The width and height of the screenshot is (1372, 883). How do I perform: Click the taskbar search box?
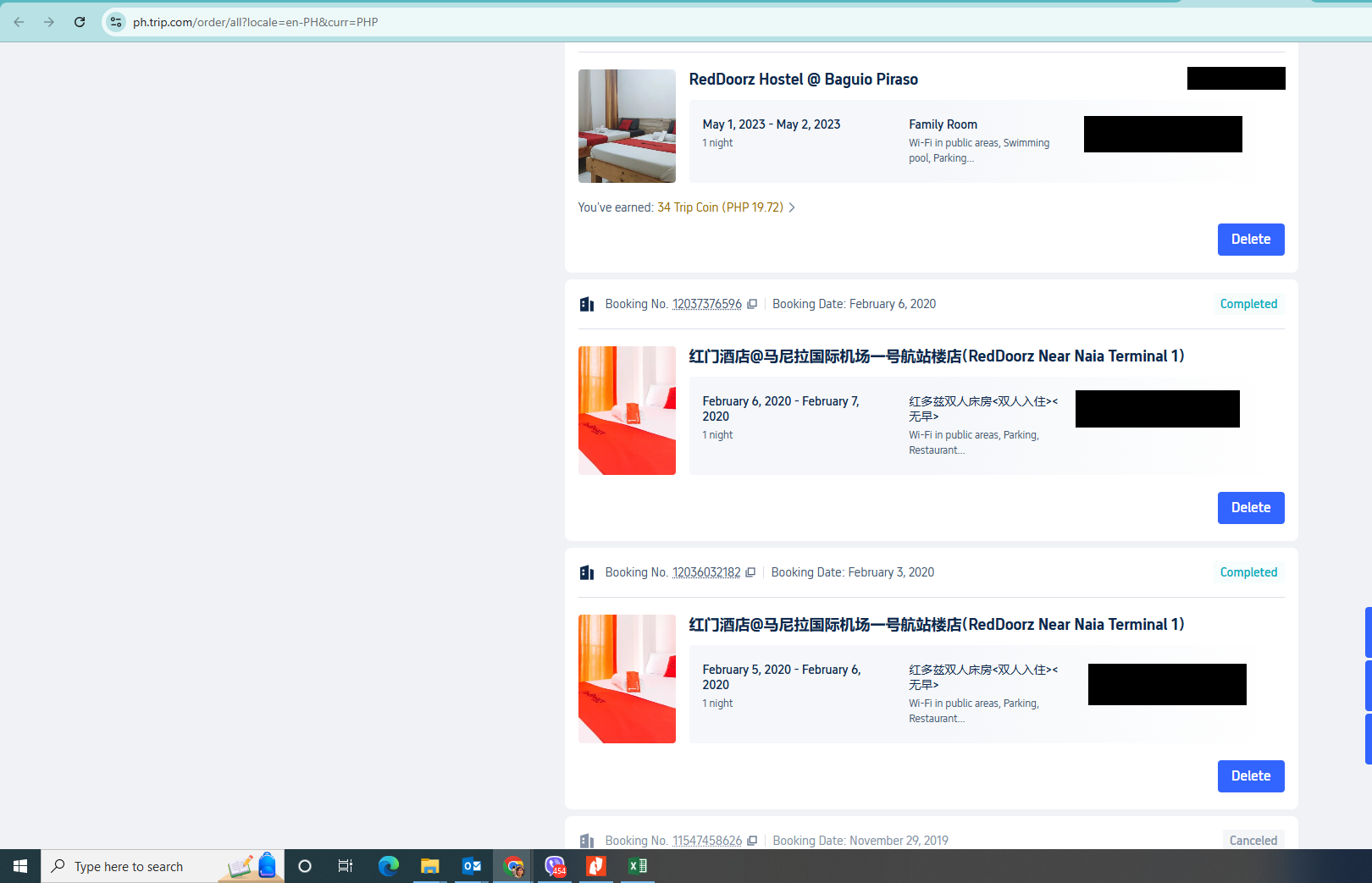[x=163, y=866]
